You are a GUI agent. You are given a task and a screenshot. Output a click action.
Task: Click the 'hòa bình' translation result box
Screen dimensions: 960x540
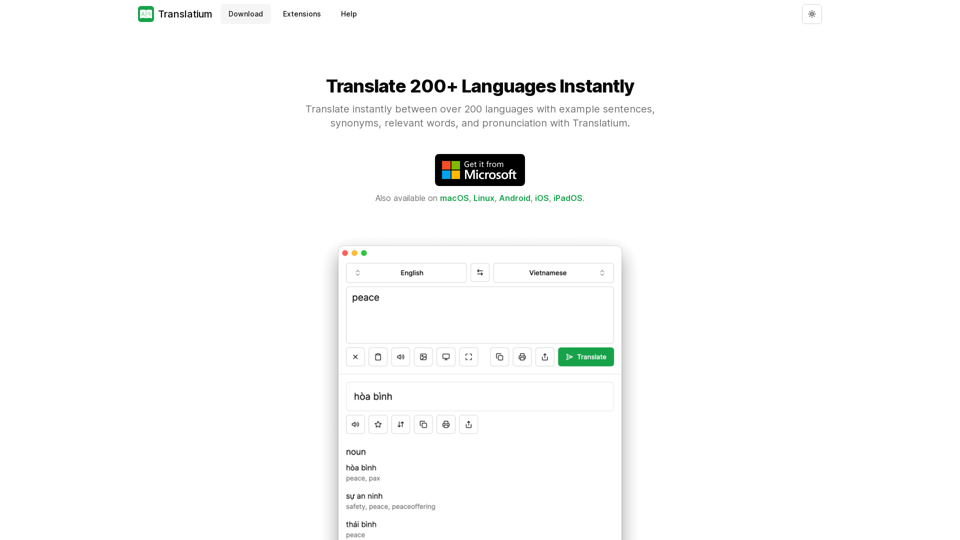tap(479, 397)
